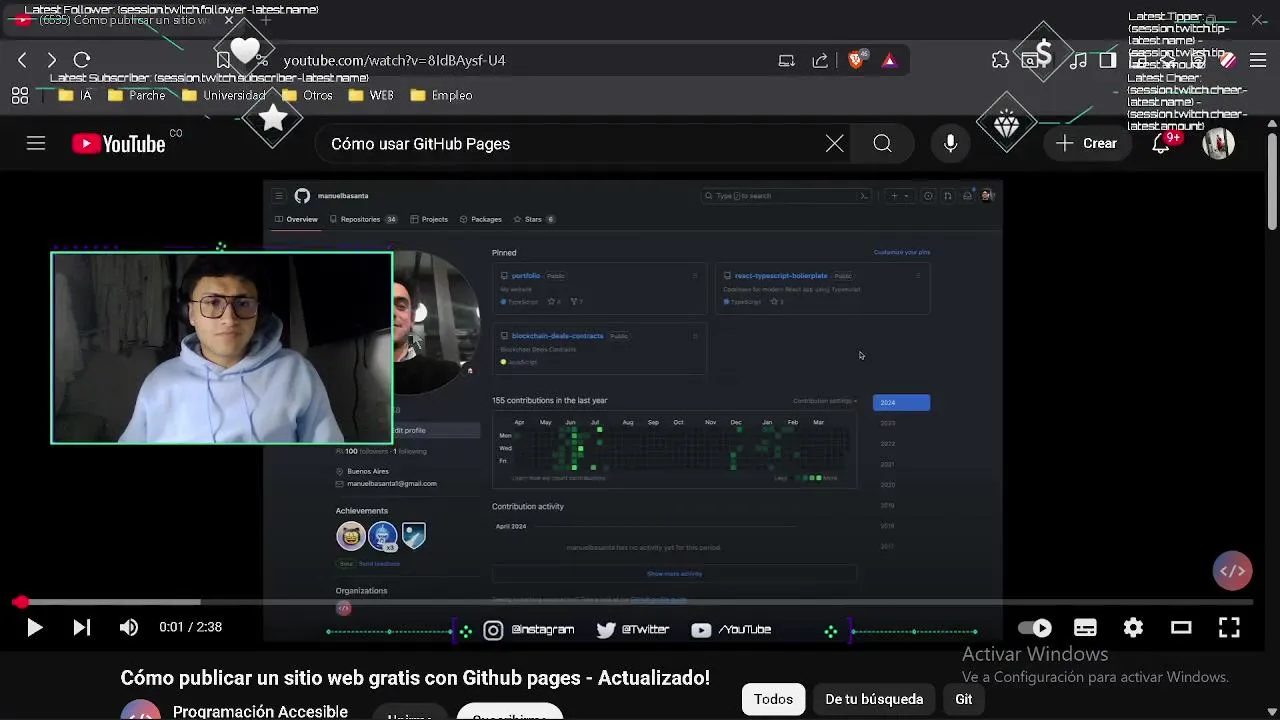Open the player settings gear
1280x720 pixels.
click(1133, 628)
